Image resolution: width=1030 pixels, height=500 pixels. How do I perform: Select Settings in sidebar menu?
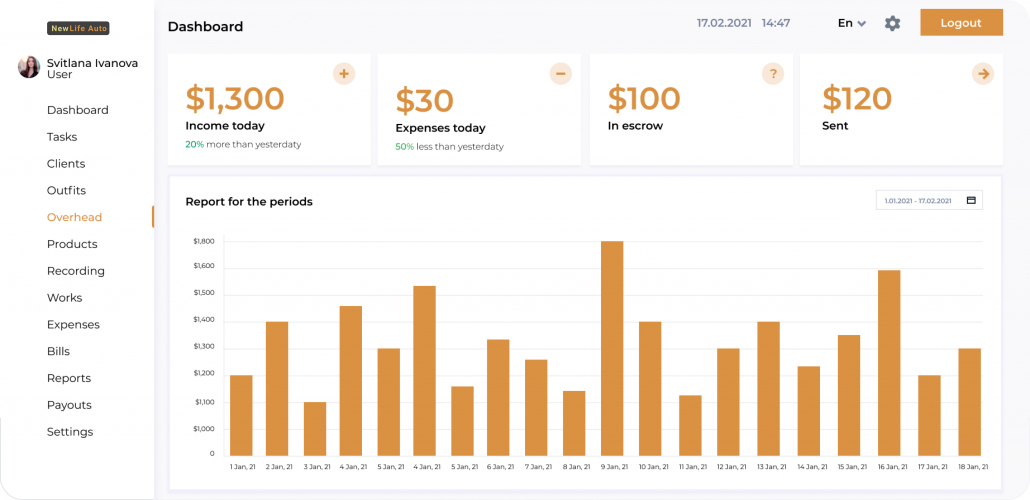click(x=70, y=432)
